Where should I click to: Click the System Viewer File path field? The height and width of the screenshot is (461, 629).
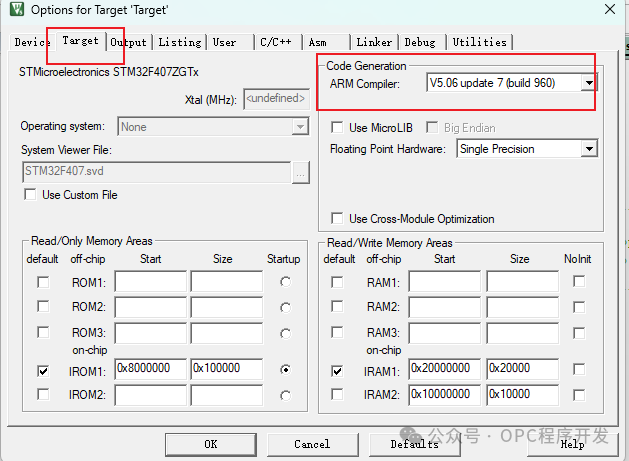(x=156, y=172)
